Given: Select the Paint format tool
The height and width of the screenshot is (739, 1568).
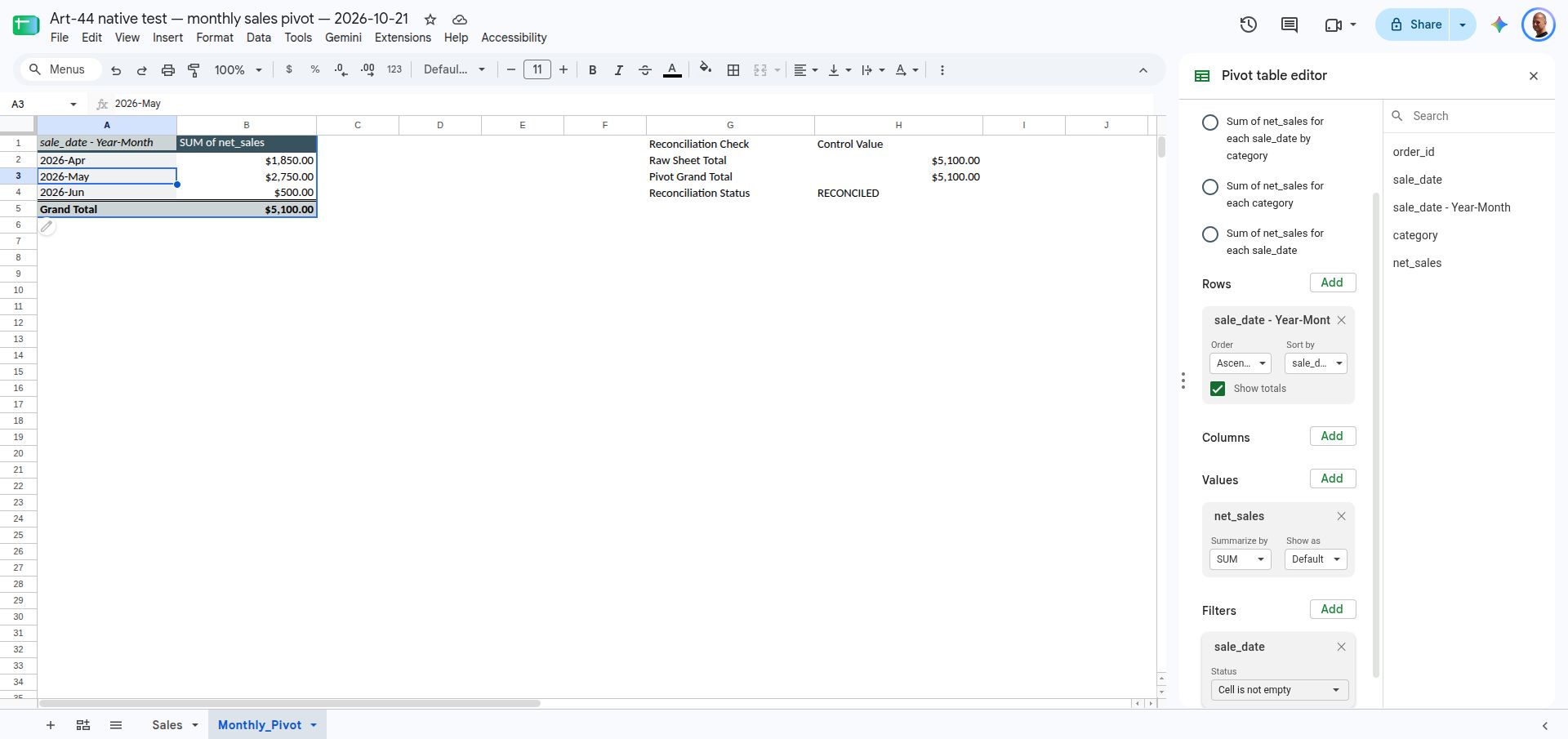Looking at the screenshot, I should (x=194, y=70).
